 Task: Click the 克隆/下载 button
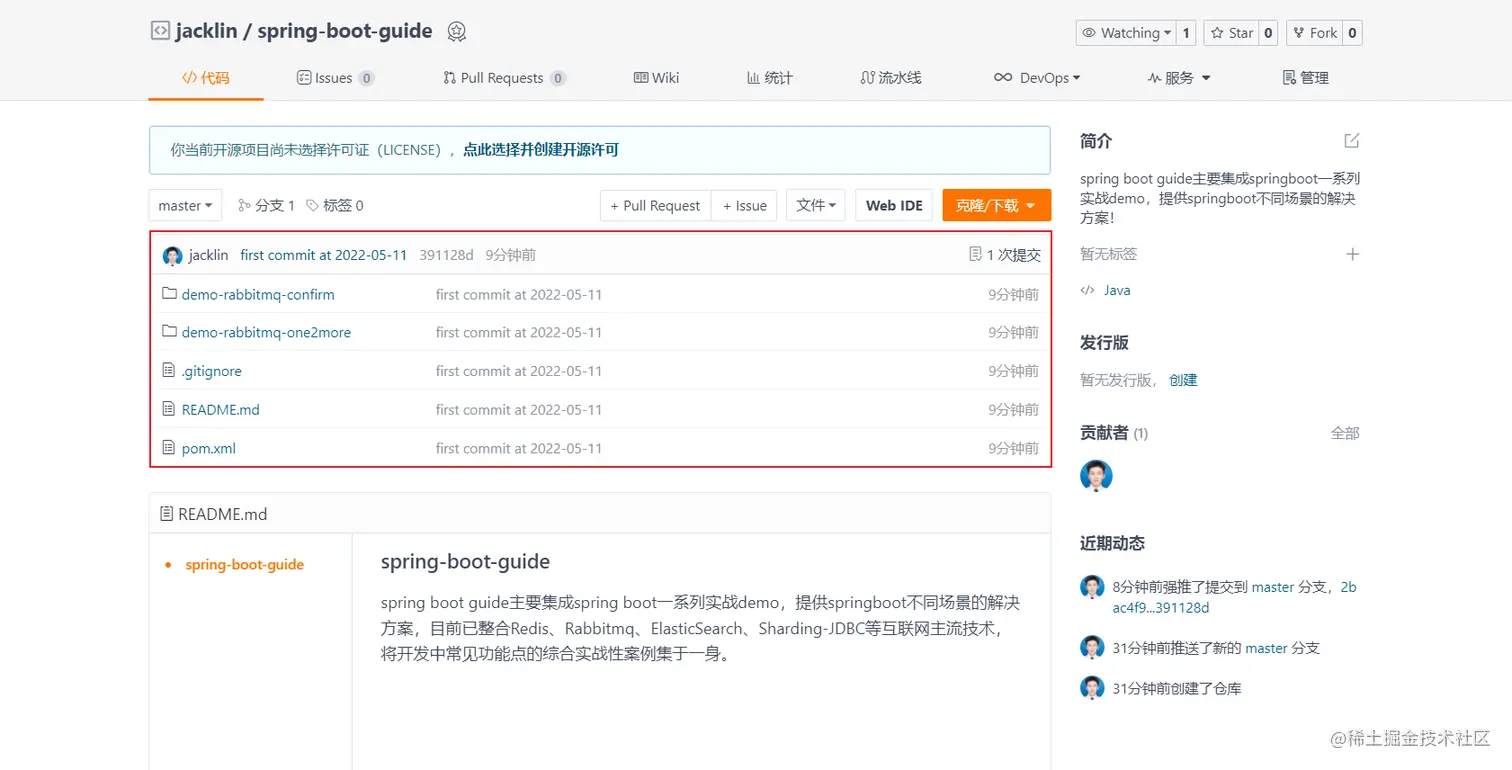coord(996,205)
